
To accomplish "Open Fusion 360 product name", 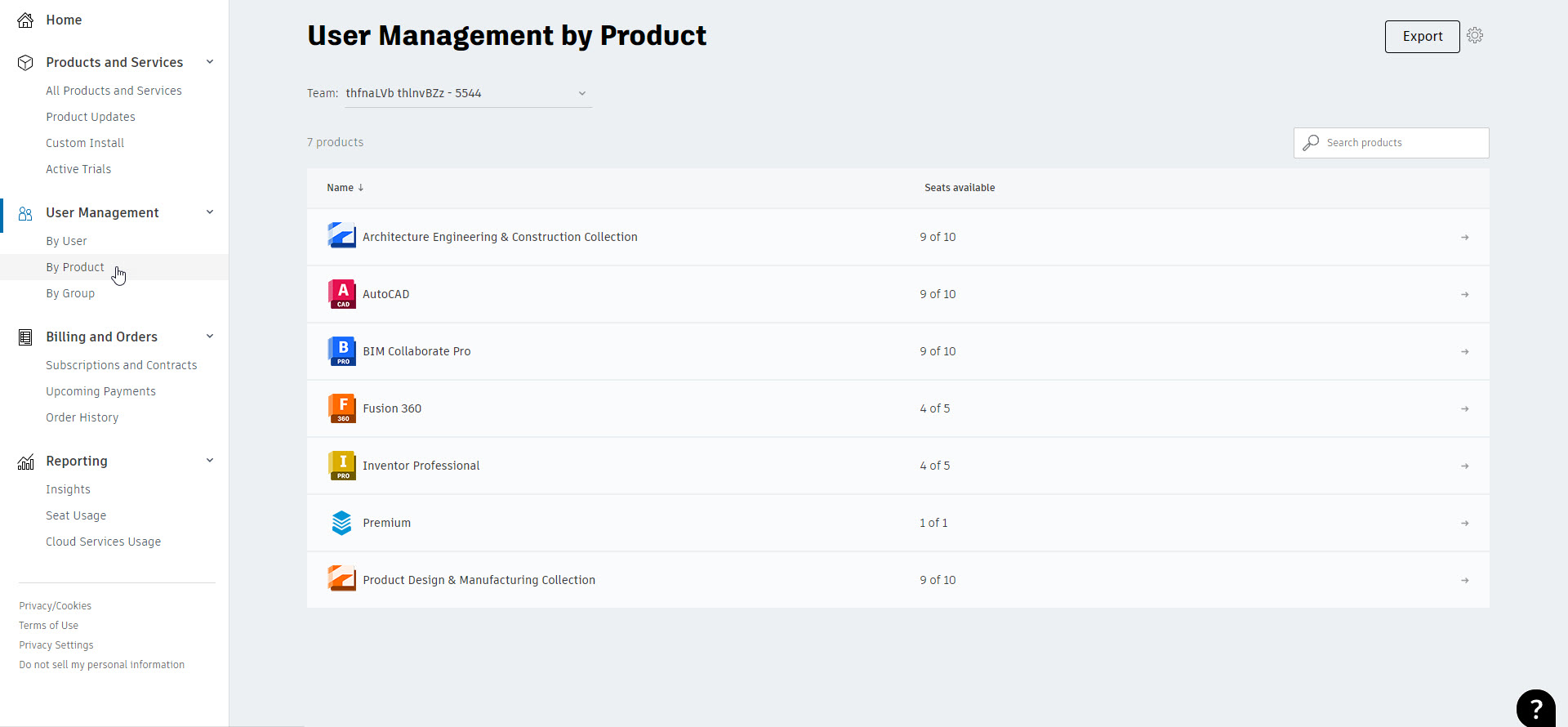I will (392, 408).
